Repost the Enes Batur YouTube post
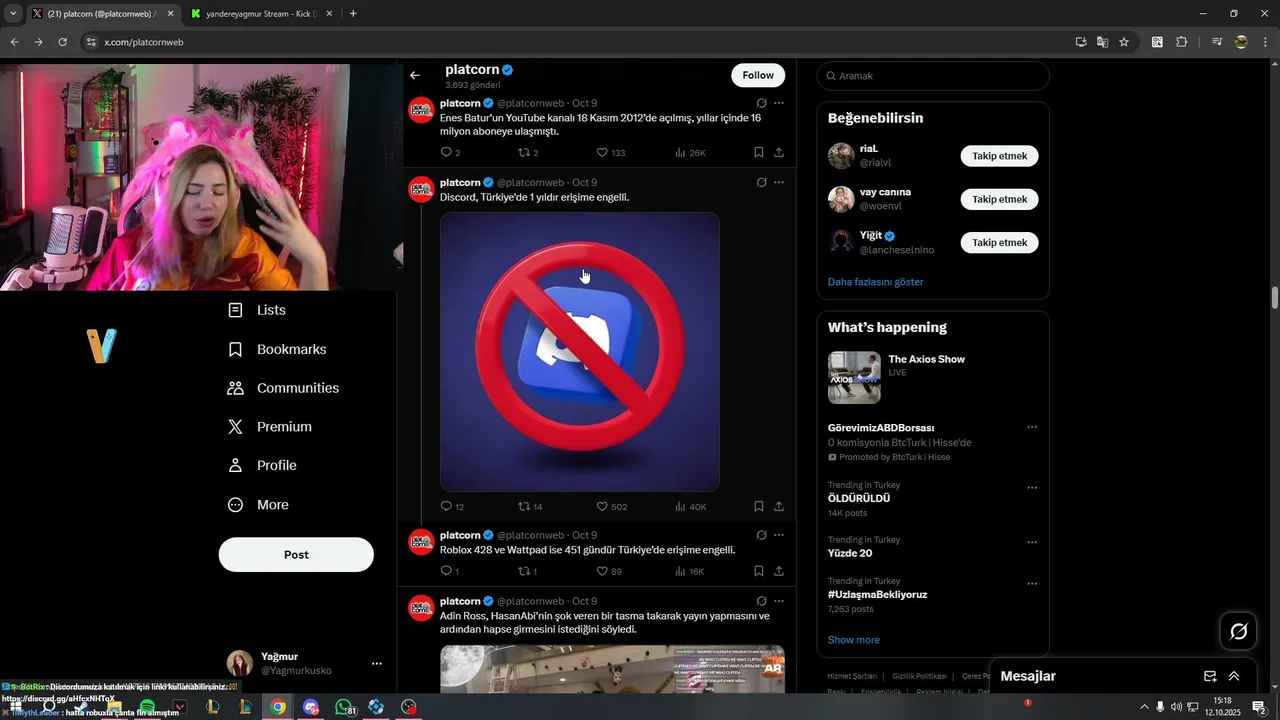The width and height of the screenshot is (1280, 720). click(523, 153)
